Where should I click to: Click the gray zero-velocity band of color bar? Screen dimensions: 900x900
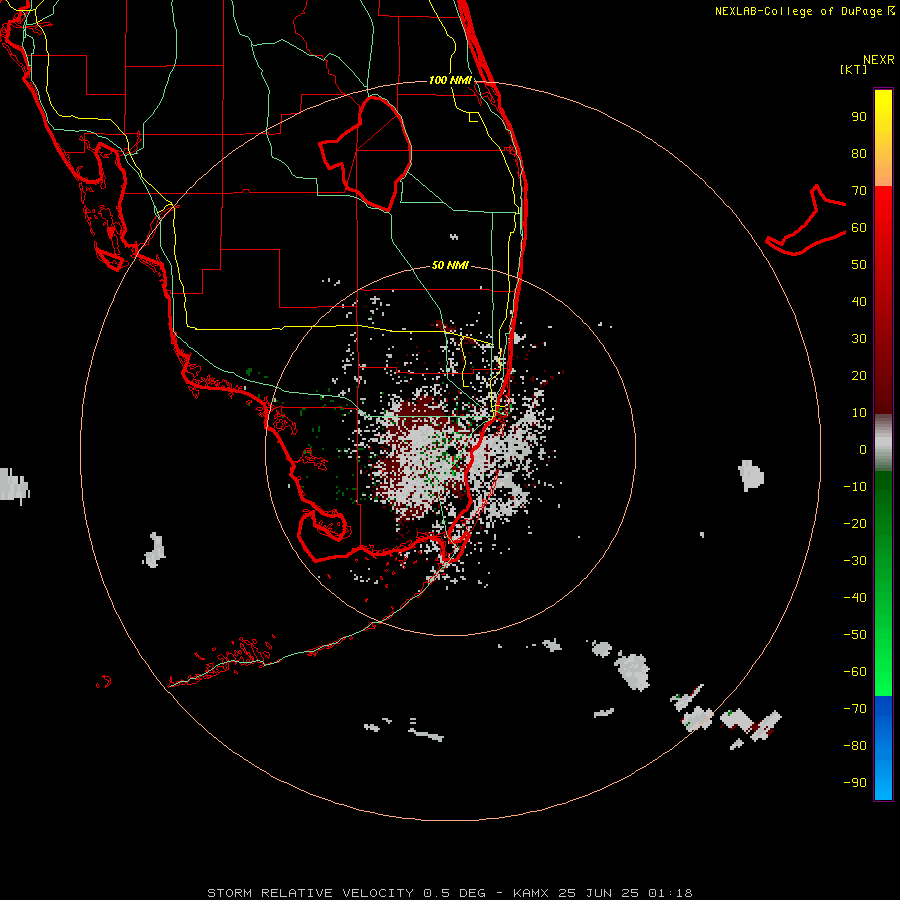883,443
